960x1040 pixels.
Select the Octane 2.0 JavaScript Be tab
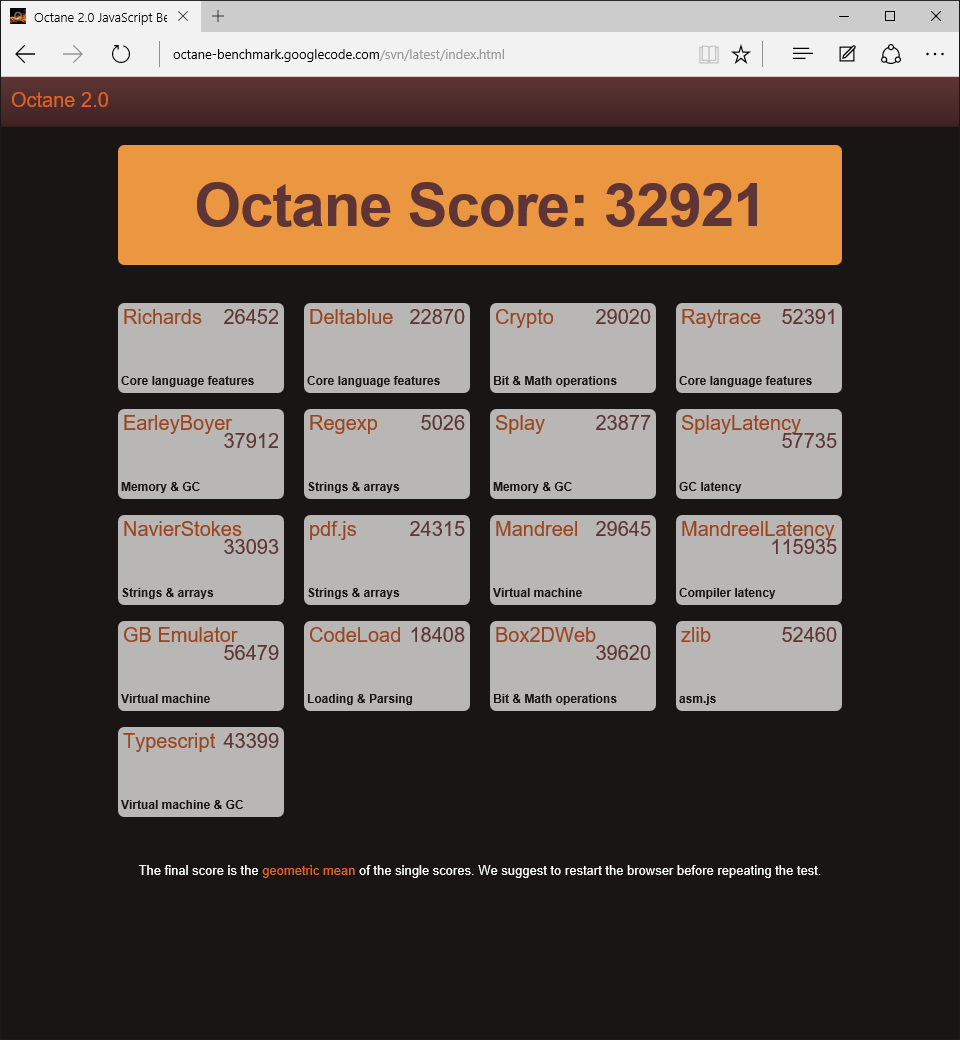coord(100,17)
